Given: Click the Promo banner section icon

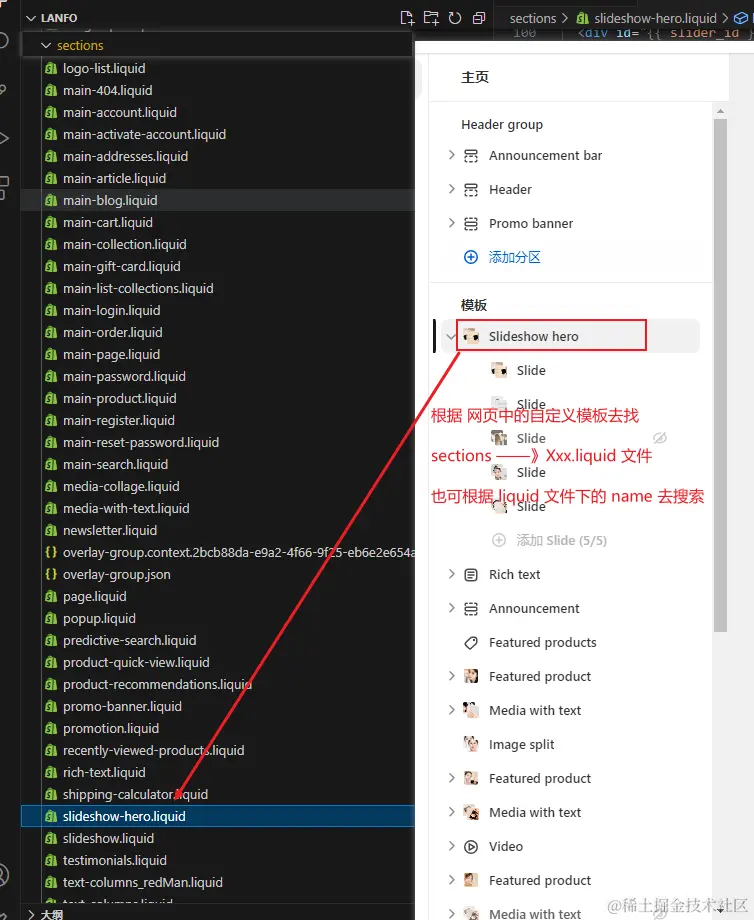Looking at the screenshot, I should click(471, 224).
